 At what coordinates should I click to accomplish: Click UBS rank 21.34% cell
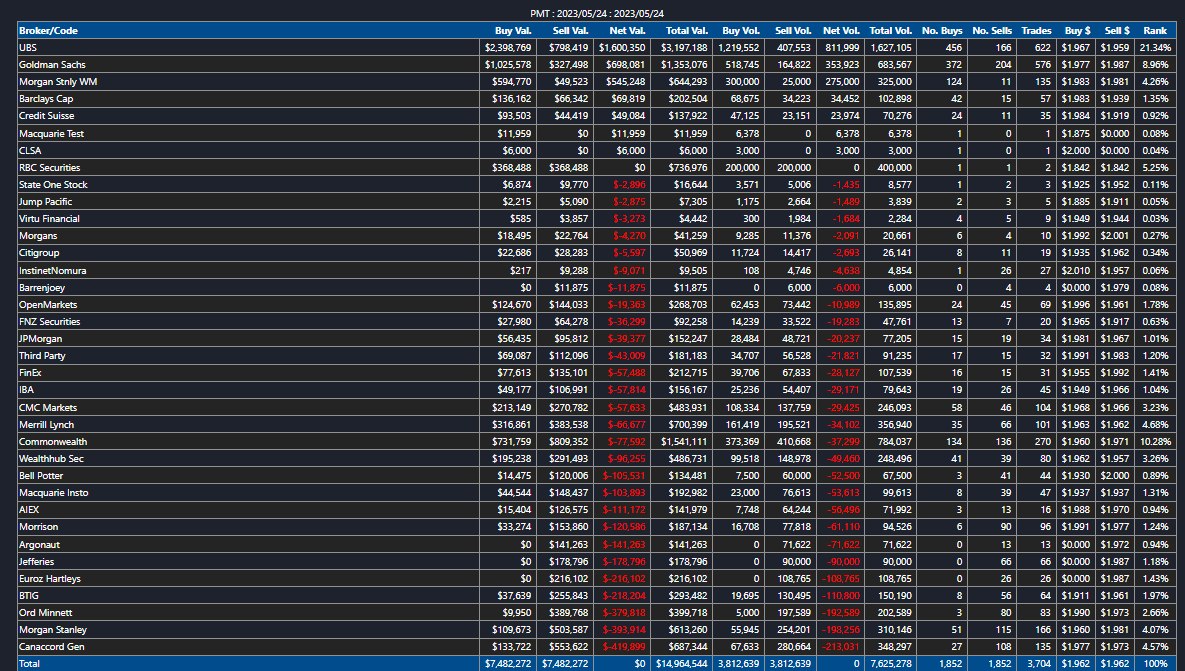[x=1155, y=48]
